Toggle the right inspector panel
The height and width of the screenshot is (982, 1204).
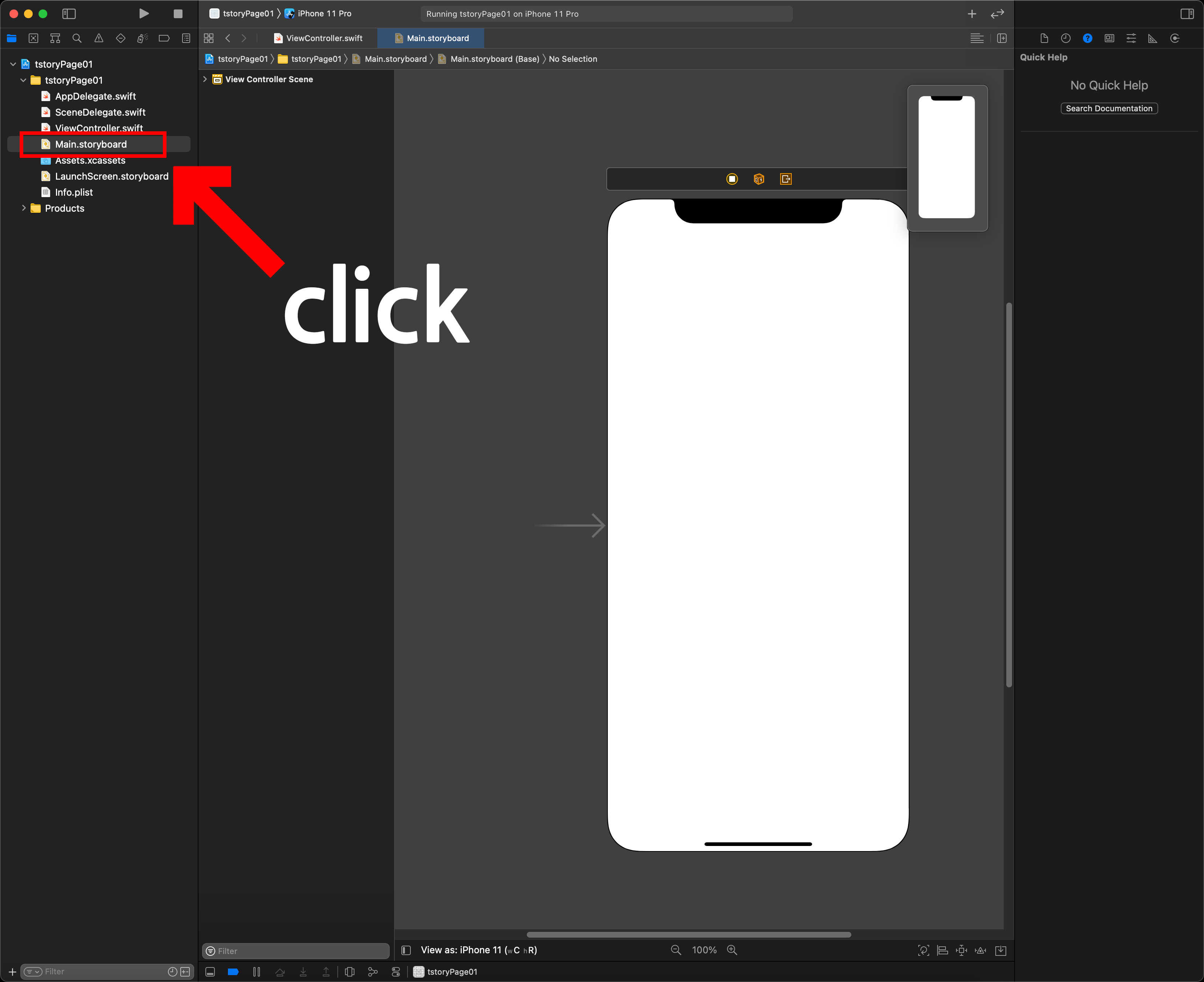[1187, 13]
